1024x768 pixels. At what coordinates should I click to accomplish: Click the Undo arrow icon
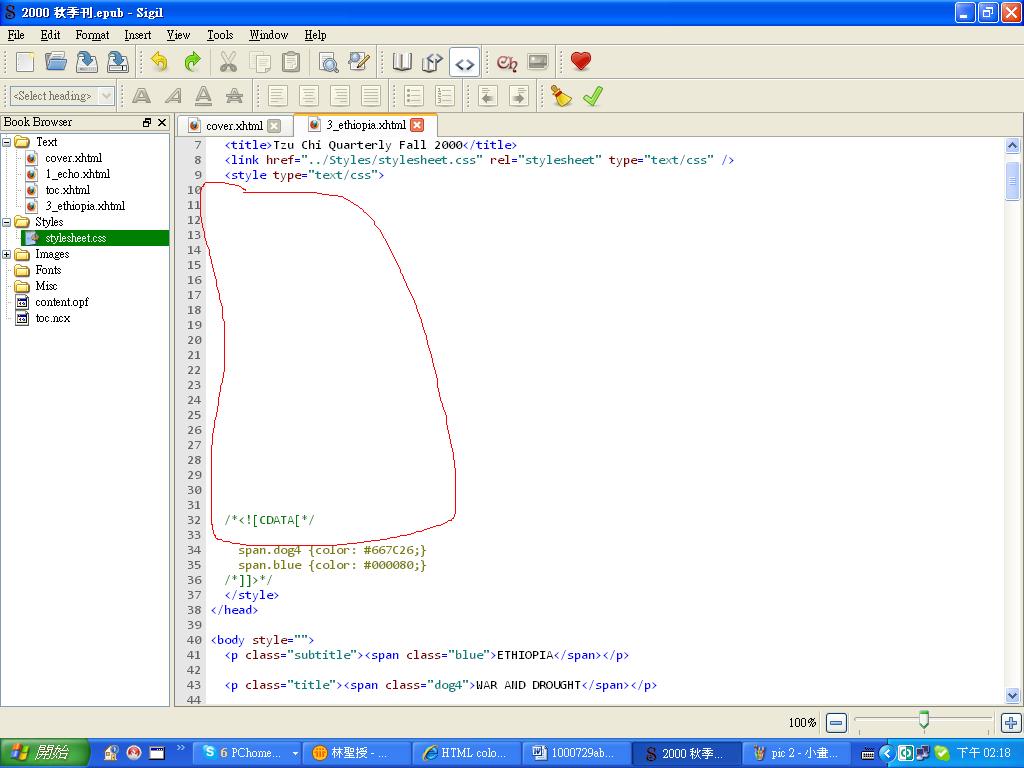160,62
